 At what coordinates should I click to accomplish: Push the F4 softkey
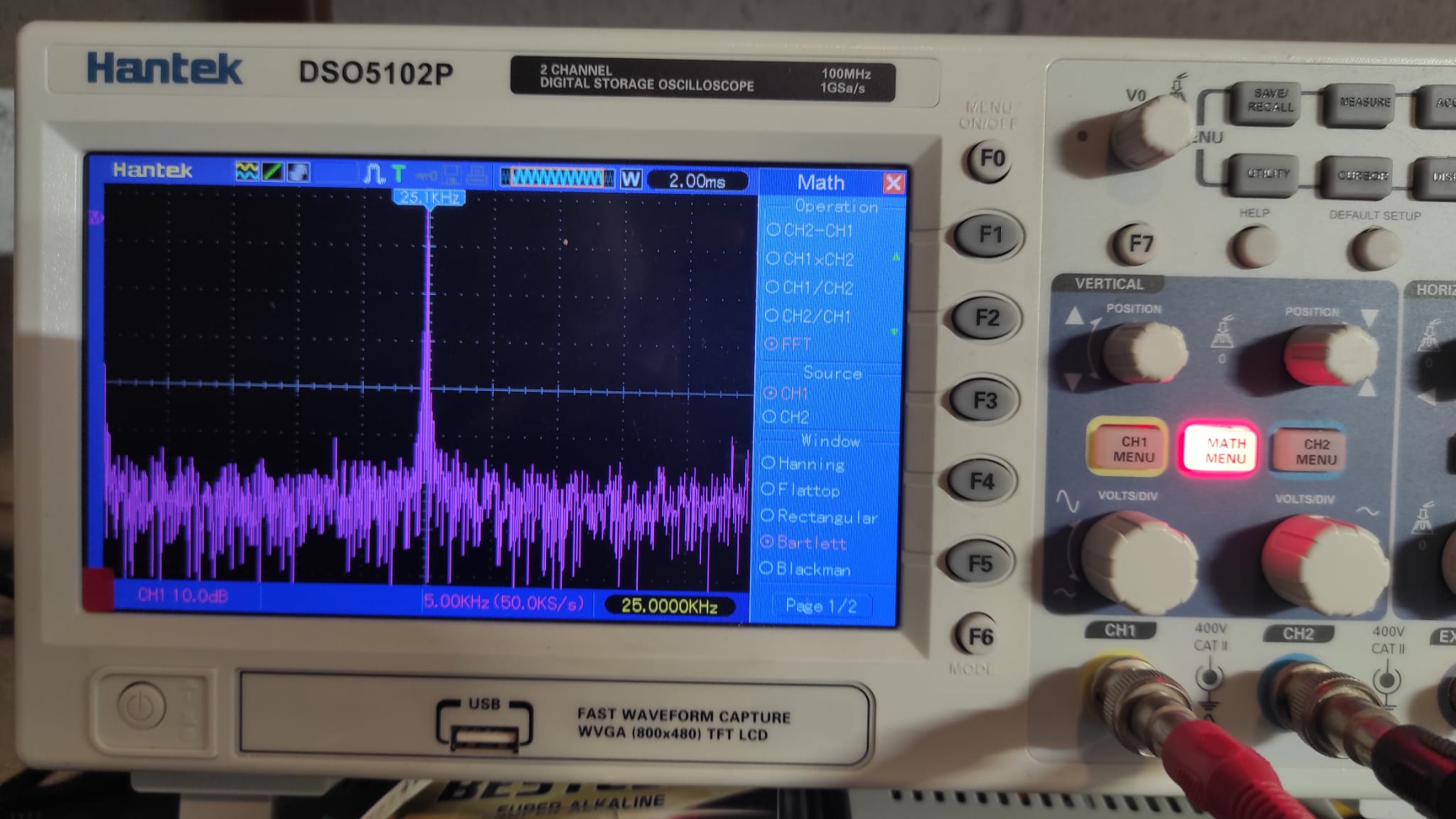point(982,483)
